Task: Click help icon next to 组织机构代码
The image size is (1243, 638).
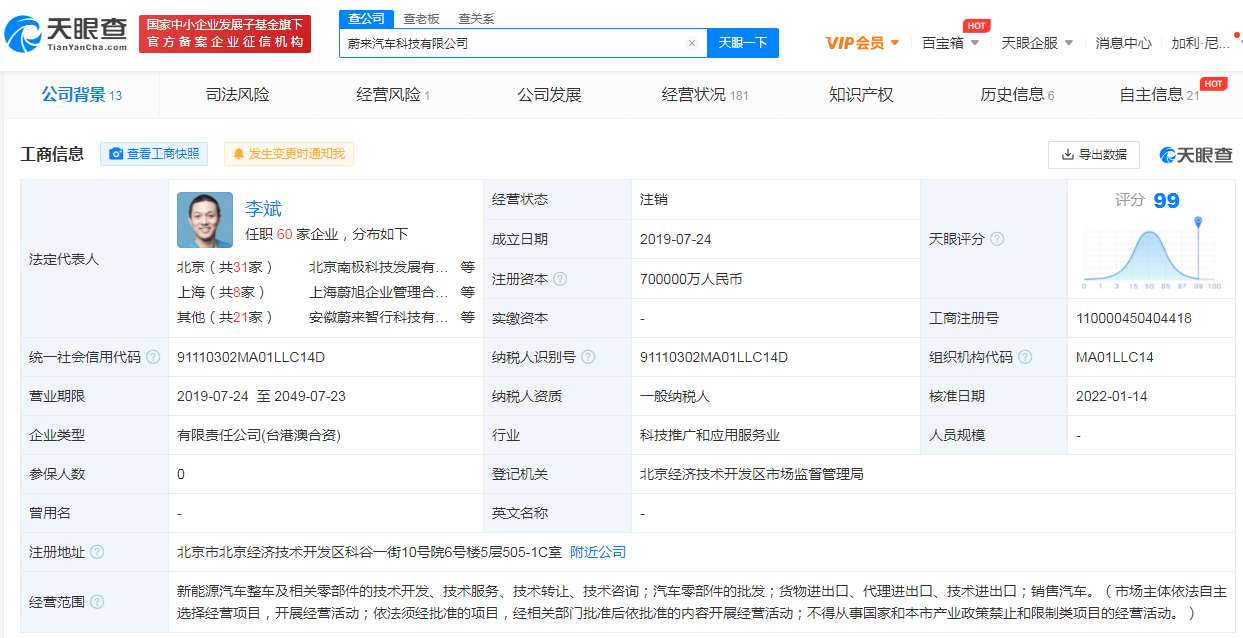Action: pos(1025,357)
